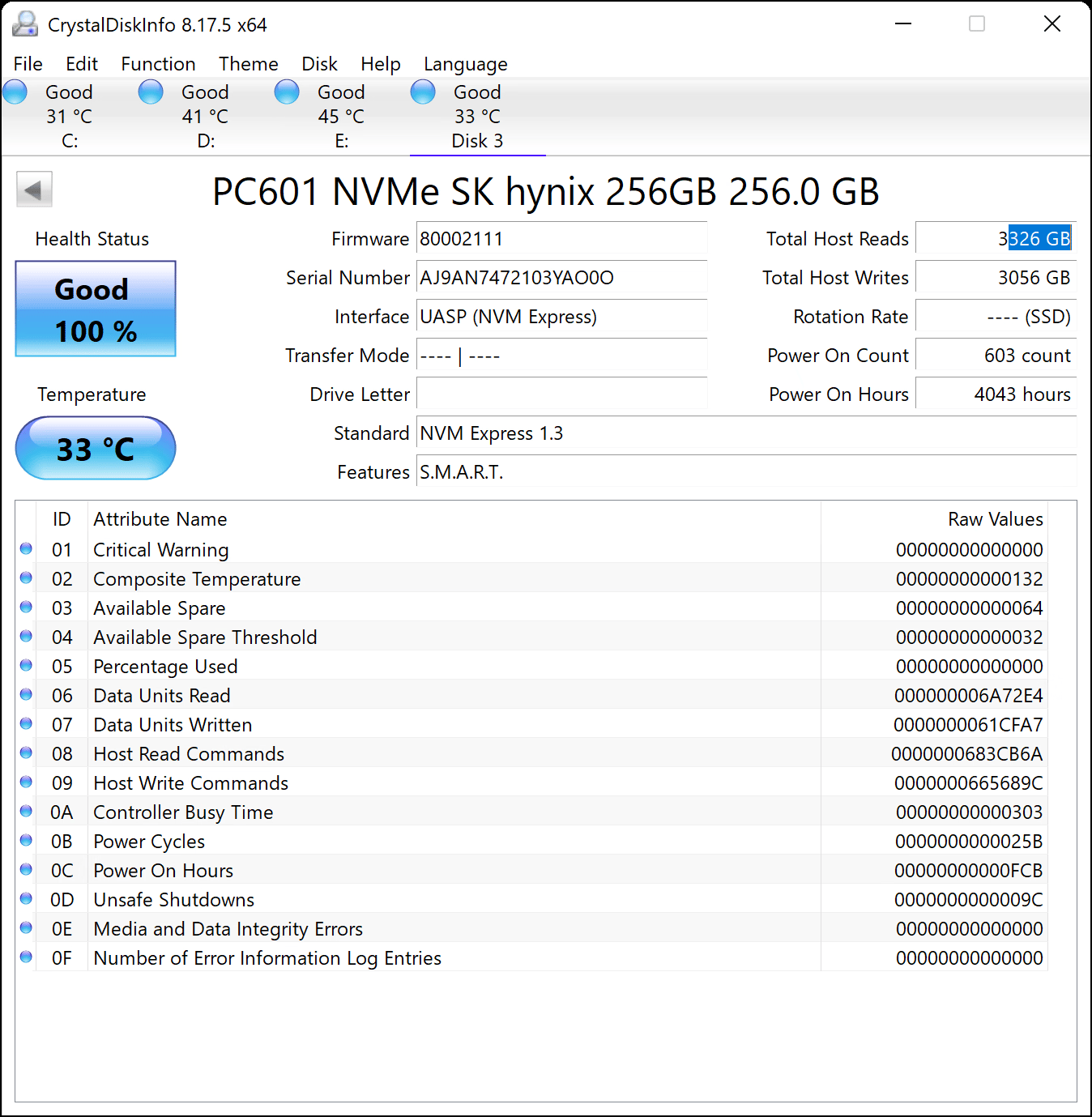This screenshot has width=1092, height=1117.
Task: Select the Unsafe Shutdowns attribute name
Action: click(x=173, y=900)
